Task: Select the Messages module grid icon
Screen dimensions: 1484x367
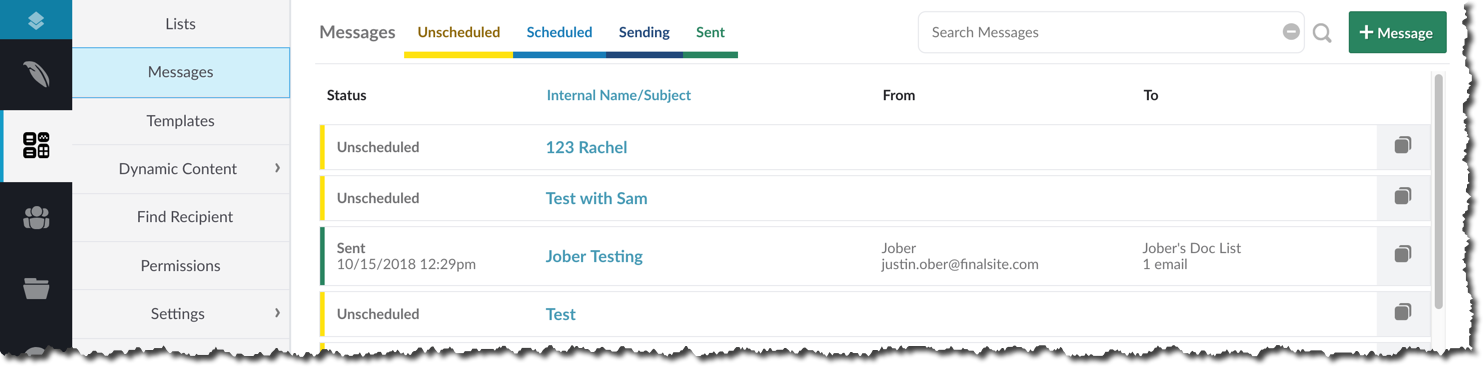Action: (x=36, y=146)
